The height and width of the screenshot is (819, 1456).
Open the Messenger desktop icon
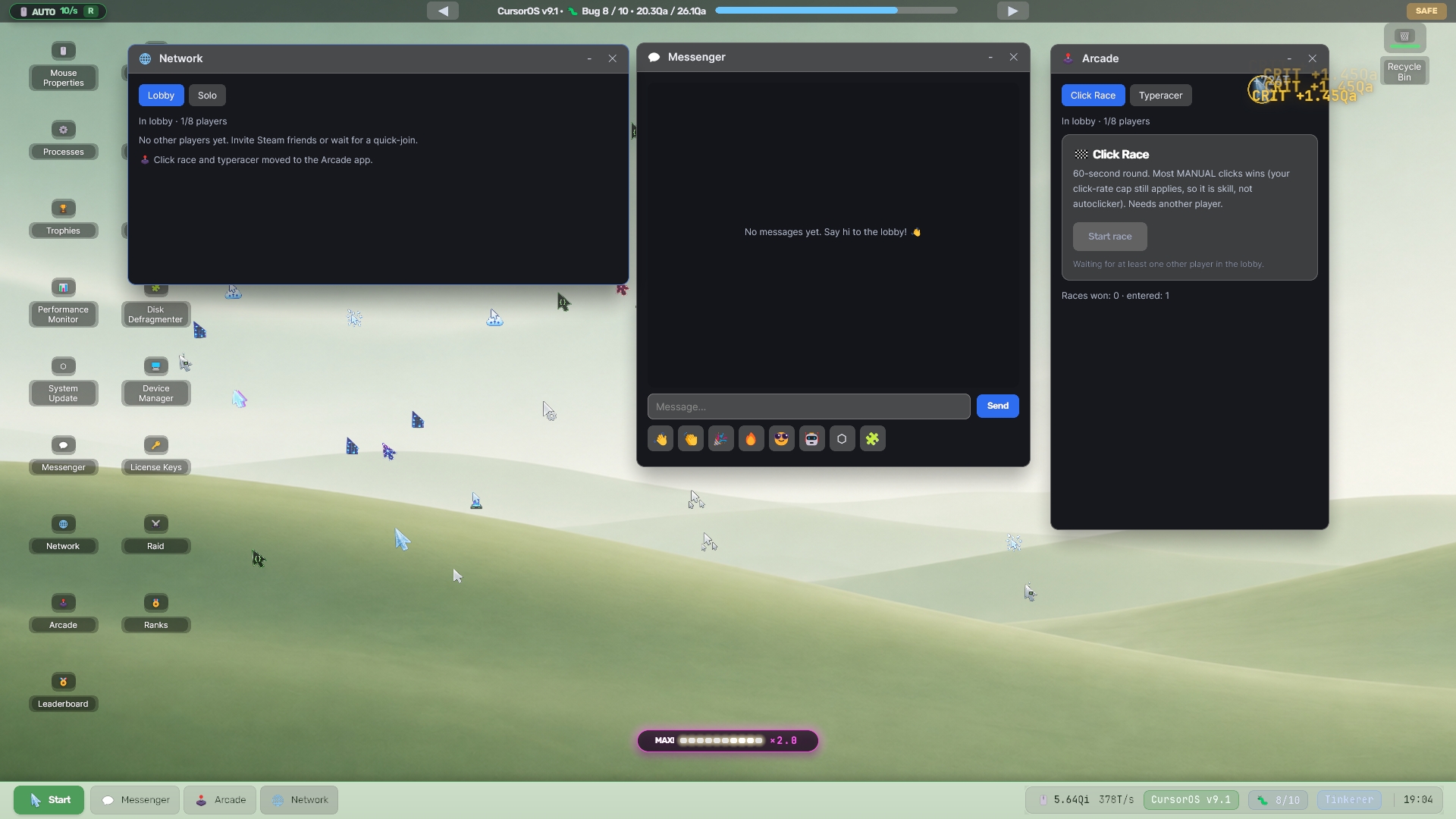[x=64, y=455]
